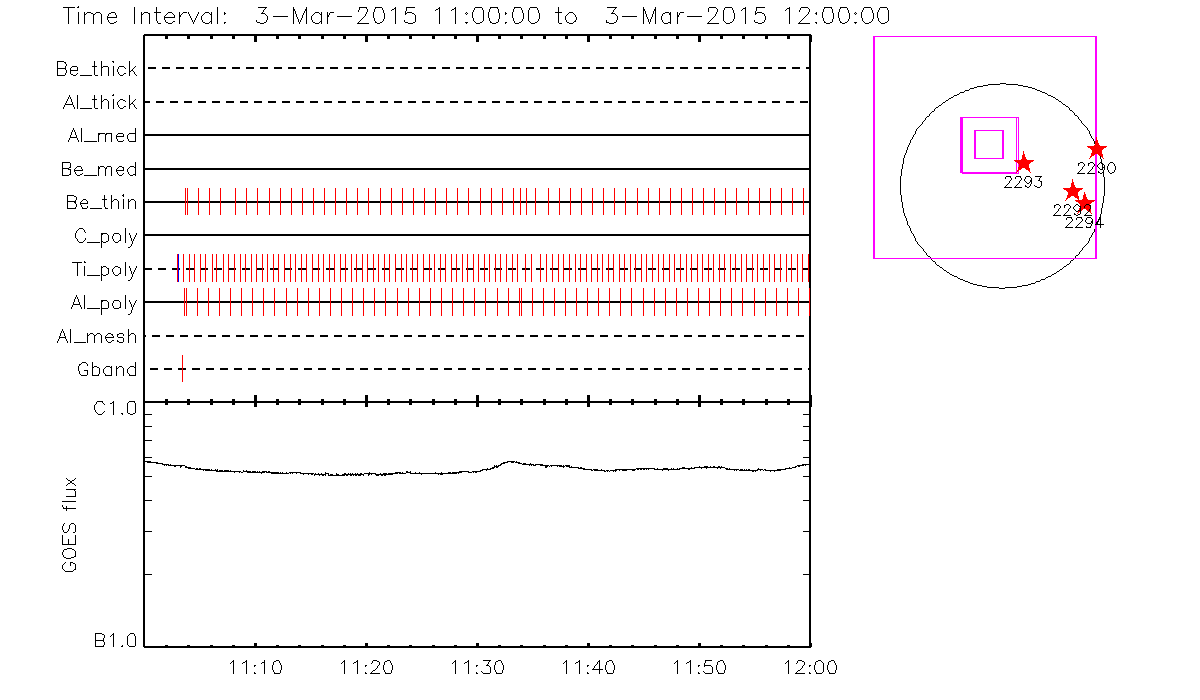Click the 11:40 time axis label
1200x700 pixels.
coord(588,667)
